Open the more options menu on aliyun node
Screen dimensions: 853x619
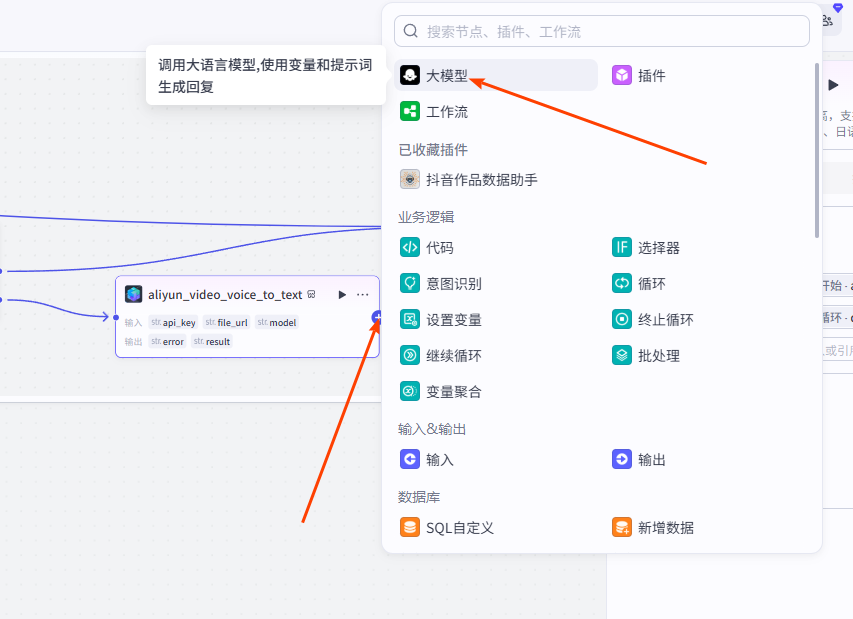(x=363, y=295)
